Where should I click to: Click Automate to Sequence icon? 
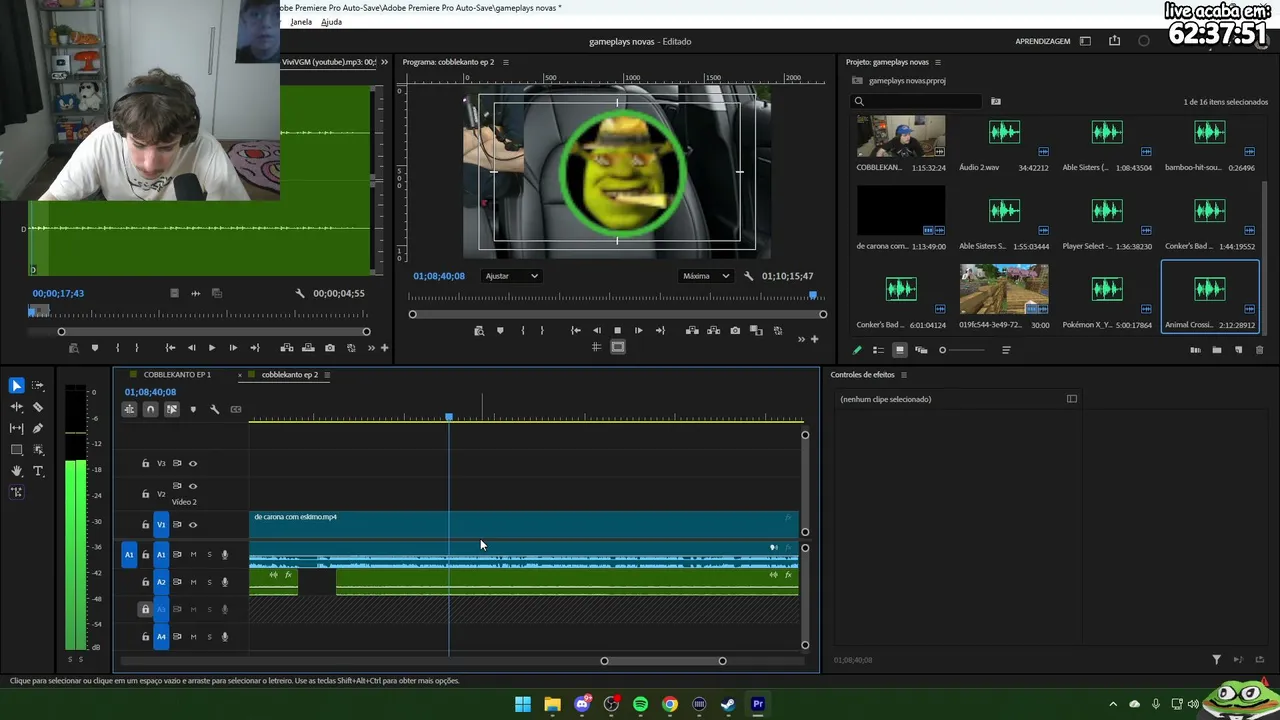pos(1195,350)
